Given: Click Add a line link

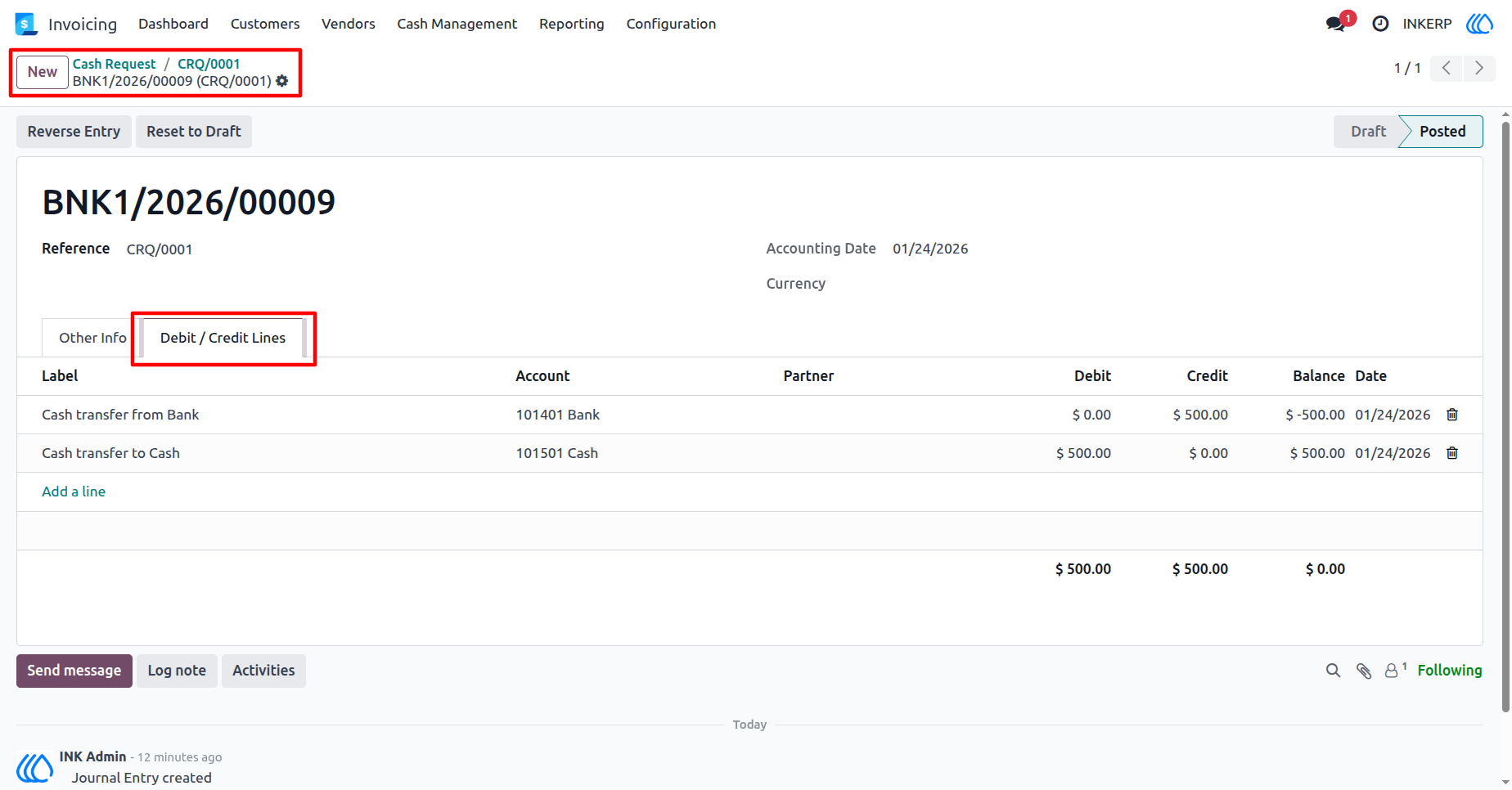Looking at the screenshot, I should coord(74,492).
